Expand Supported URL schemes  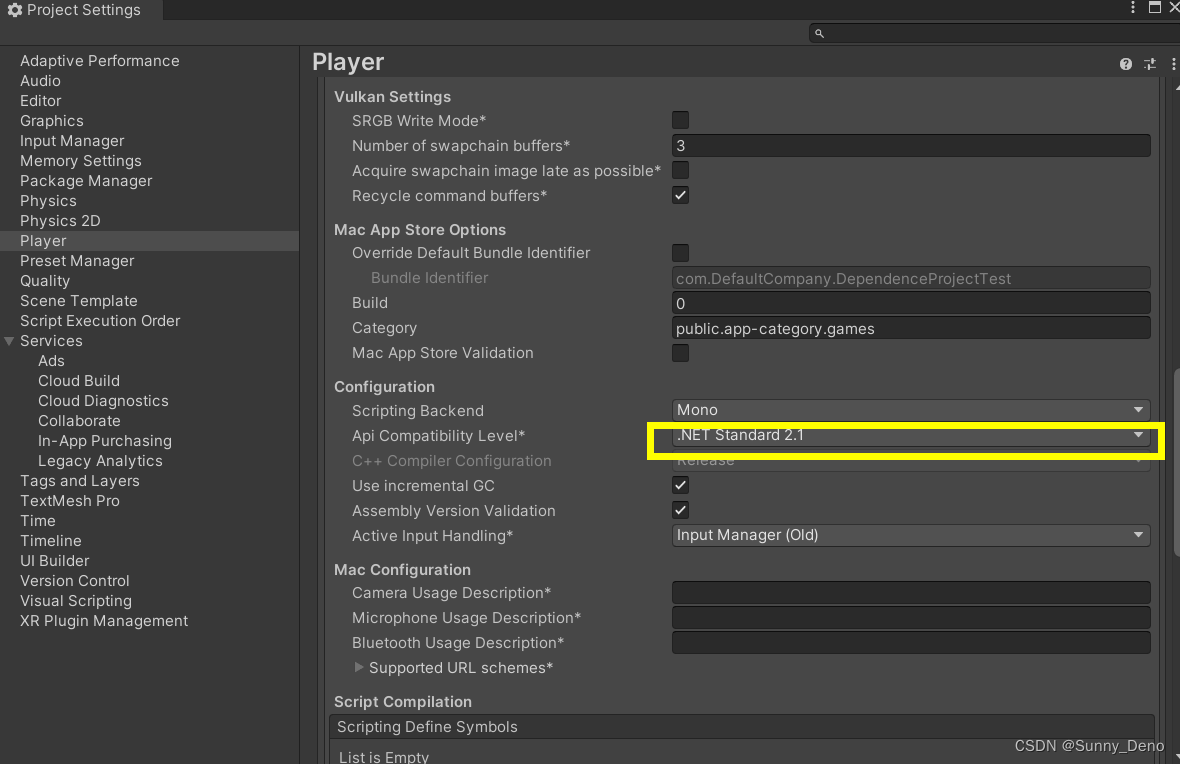coord(360,667)
